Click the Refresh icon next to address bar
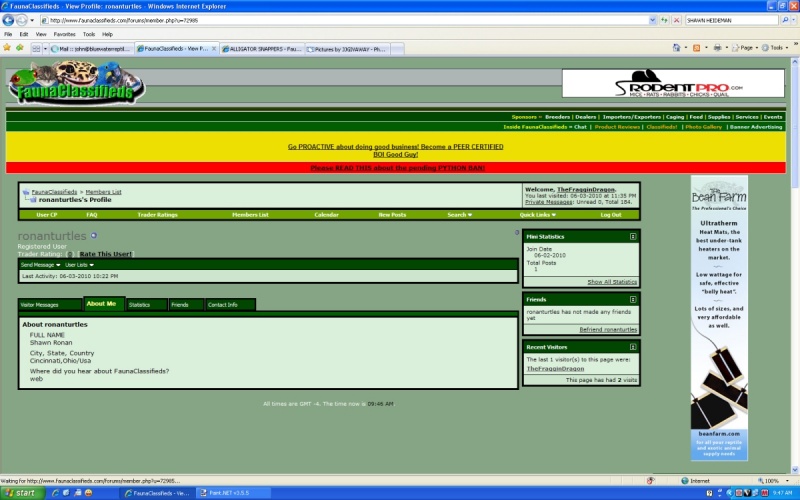Viewport: 800px width, 500px height. click(x=664, y=20)
